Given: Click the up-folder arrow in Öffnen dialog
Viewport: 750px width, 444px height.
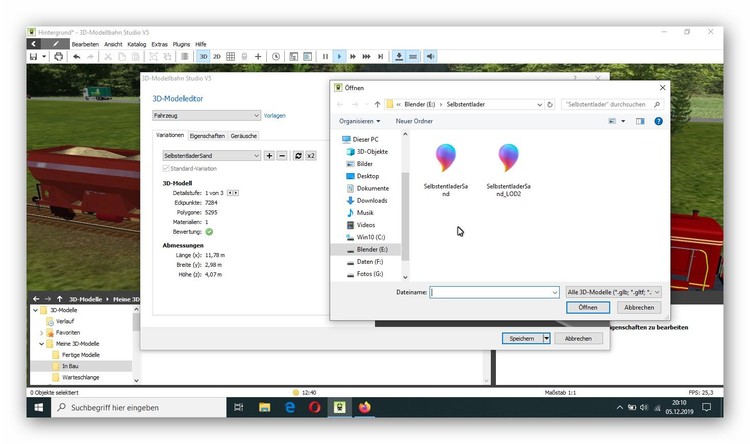Looking at the screenshot, I should tap(377, 103).
